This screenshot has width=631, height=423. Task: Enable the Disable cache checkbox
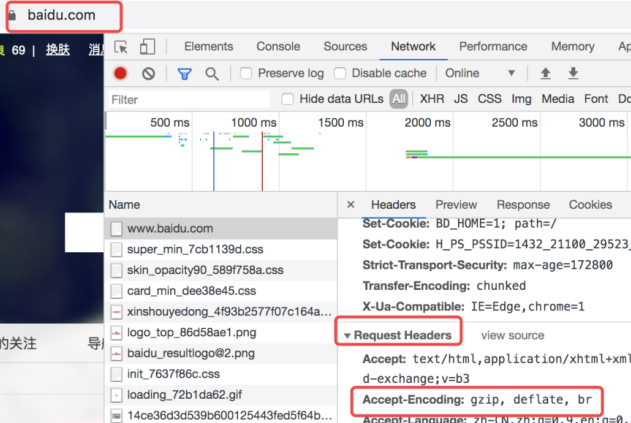click(x=340, y=73)
